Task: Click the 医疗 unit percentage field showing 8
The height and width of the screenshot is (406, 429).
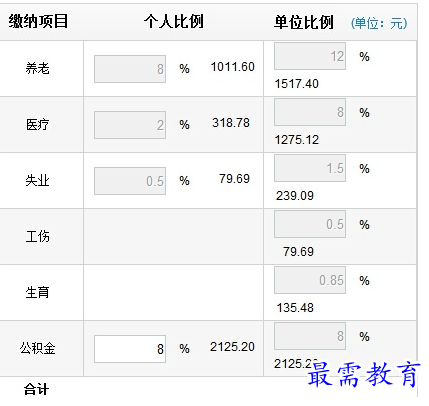Action: click(x=310, y=112)
